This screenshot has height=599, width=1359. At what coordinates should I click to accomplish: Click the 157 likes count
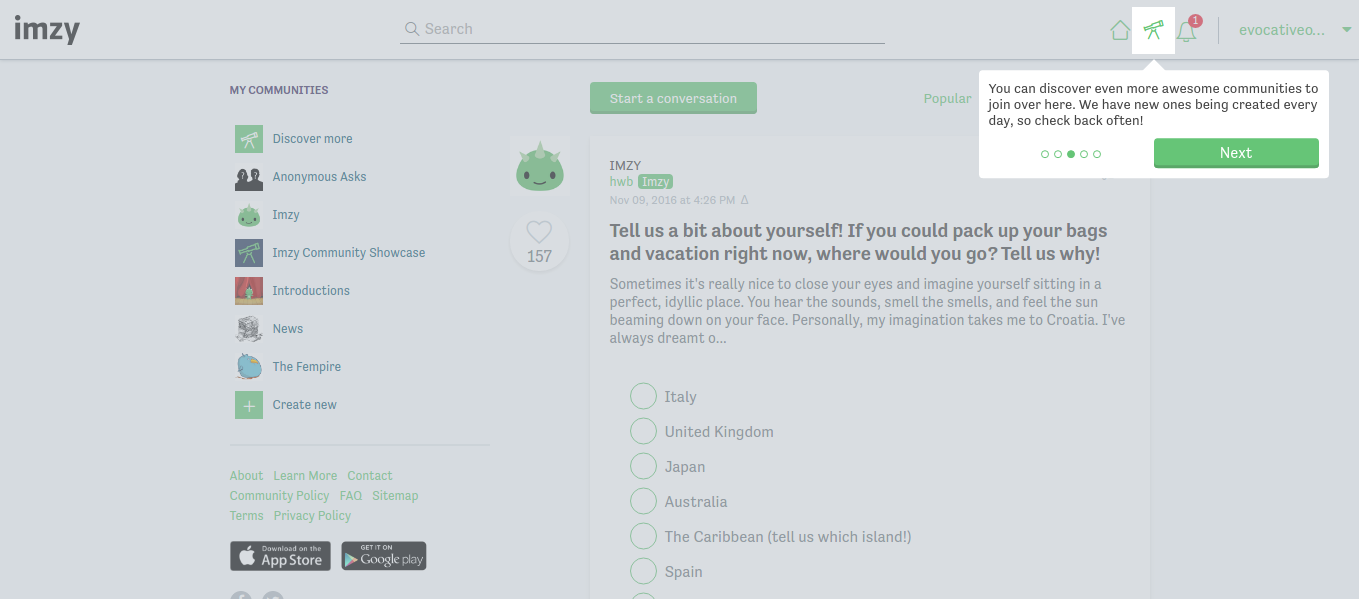coord(539,256)
